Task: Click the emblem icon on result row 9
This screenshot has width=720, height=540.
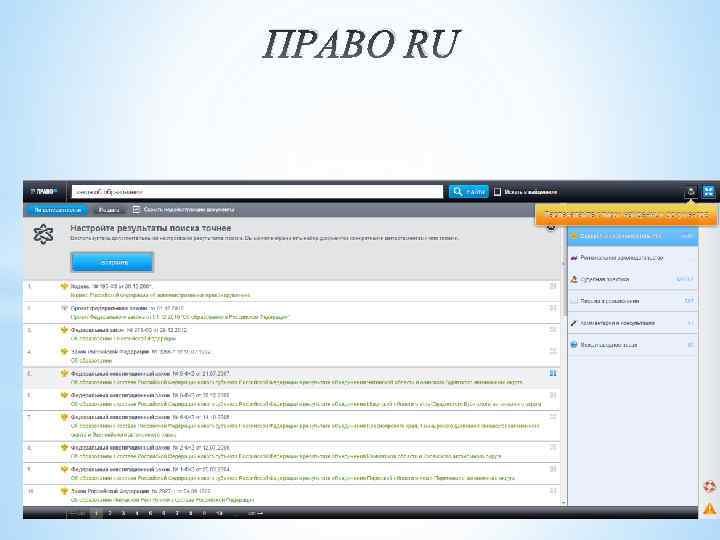Action: (64, 469)
